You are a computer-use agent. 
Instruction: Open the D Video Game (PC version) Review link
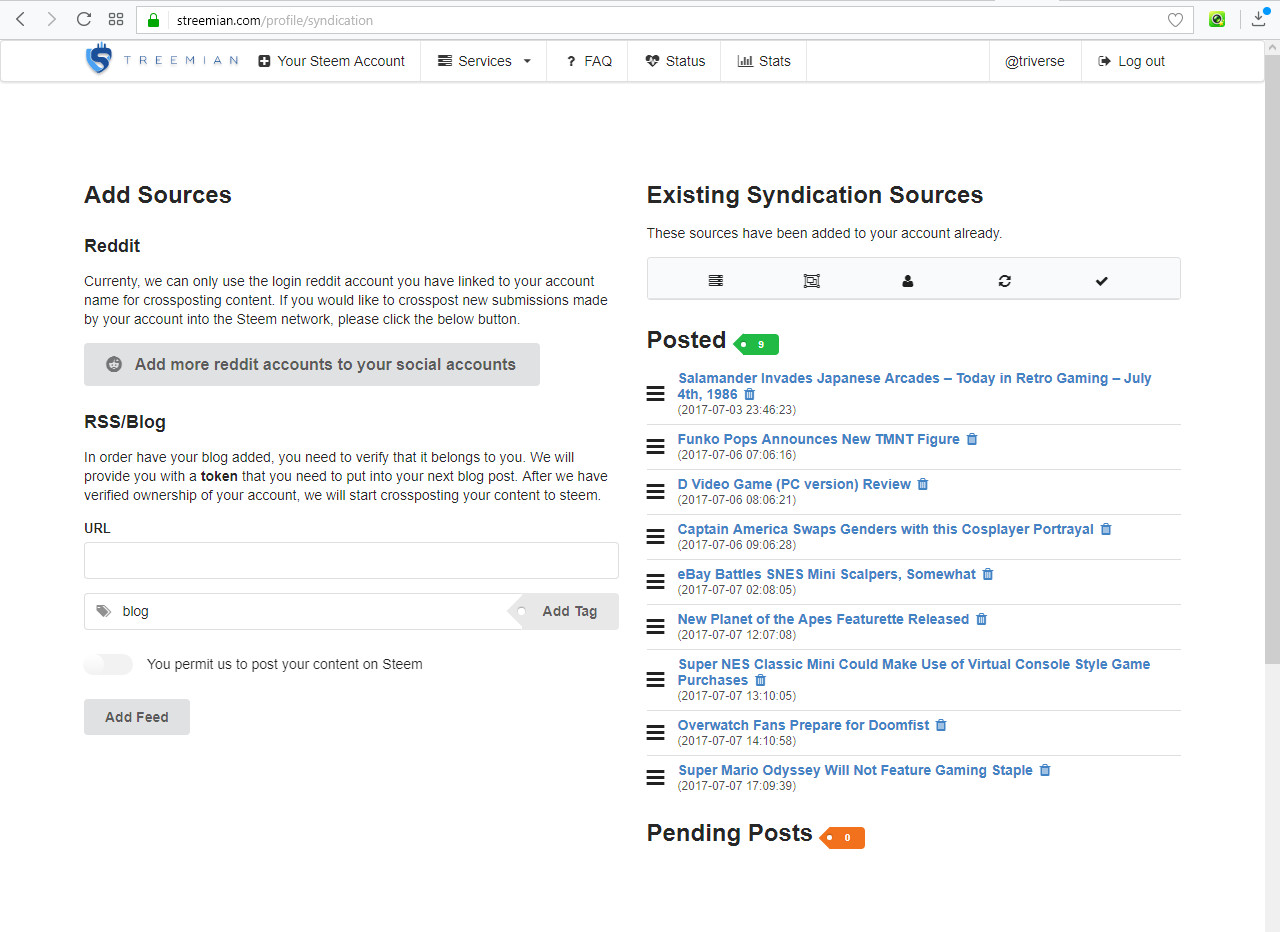(x=794, y=484)
